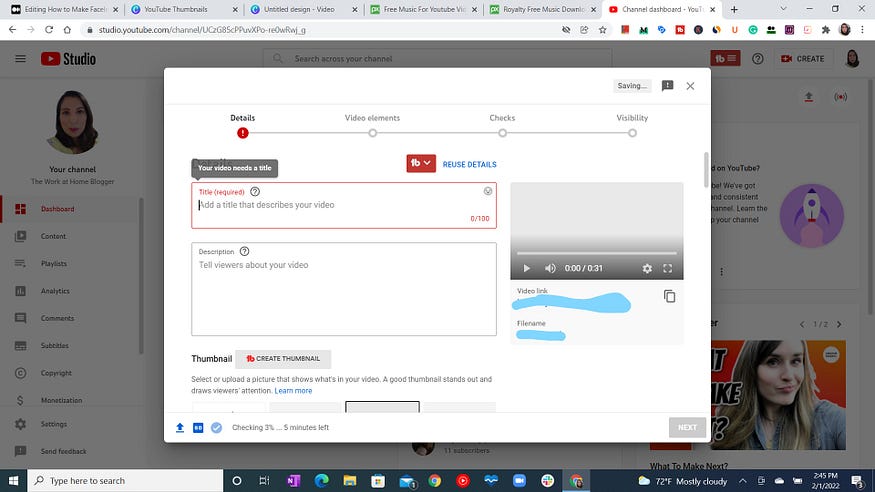Open Dashboard in the sidebar
Image resolution: width=875 pixels, height=492 pixels.
71,209
